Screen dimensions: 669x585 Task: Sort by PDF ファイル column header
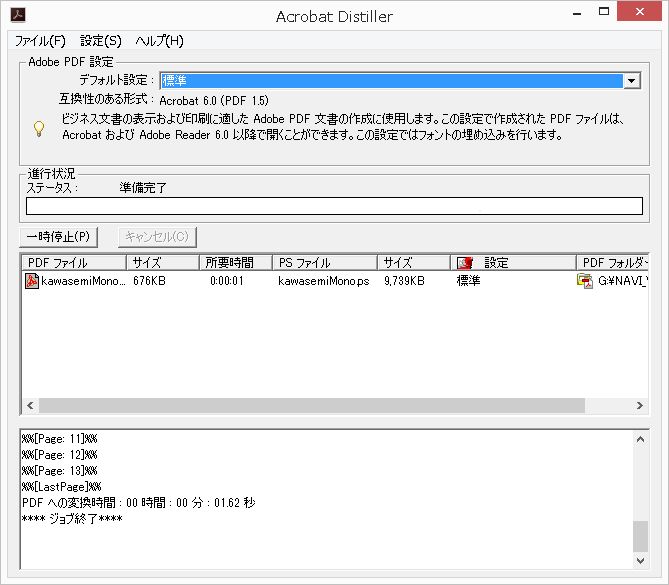click(74, 263)
